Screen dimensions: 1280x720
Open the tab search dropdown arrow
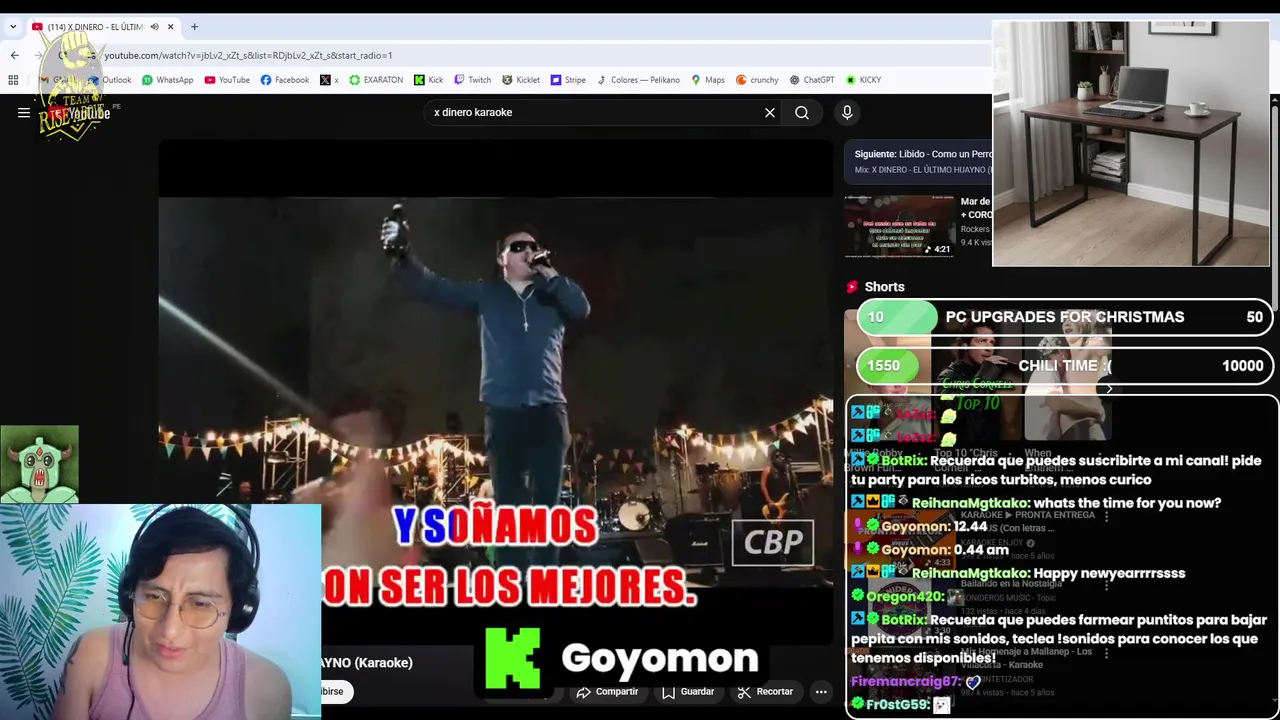(13, 27)
